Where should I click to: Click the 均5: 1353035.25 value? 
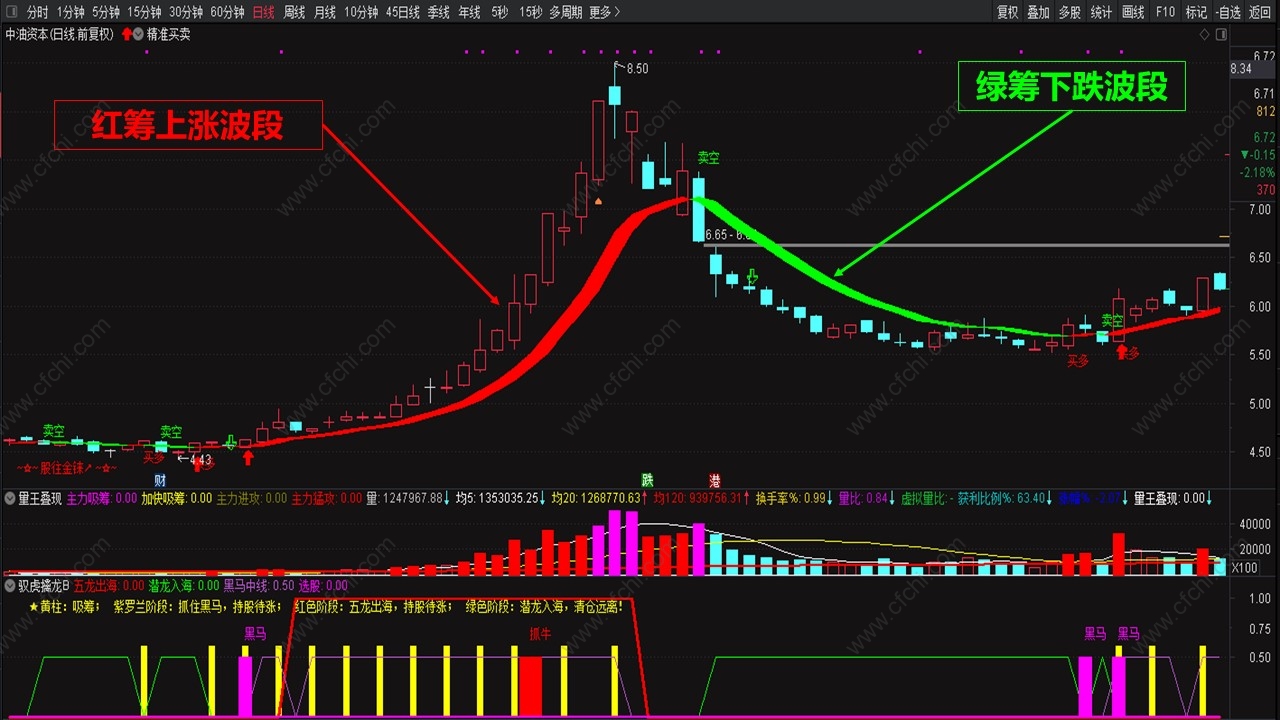coord(497,497)
